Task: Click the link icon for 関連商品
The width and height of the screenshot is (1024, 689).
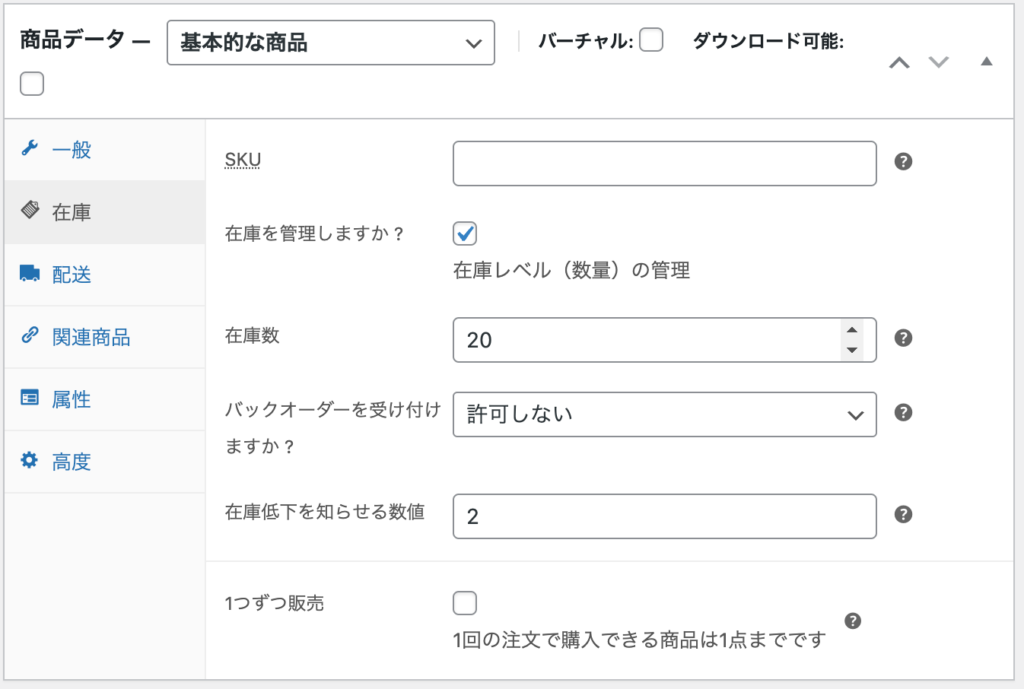Action: click(29, 335)
